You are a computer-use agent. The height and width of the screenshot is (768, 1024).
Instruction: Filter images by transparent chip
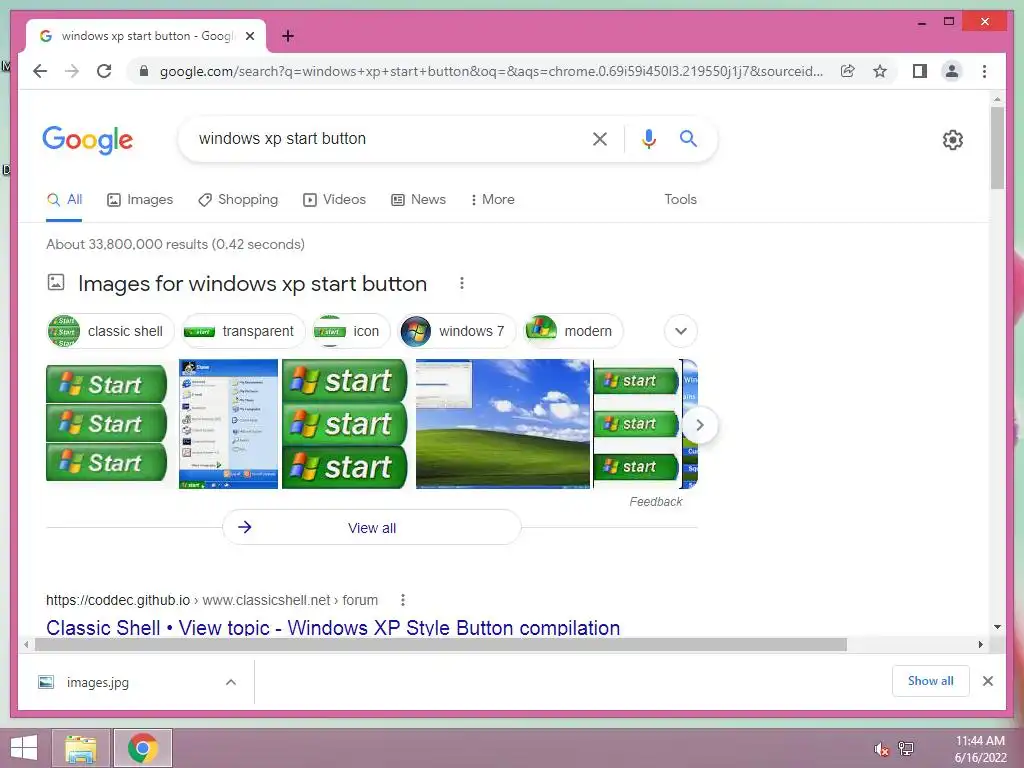(243, 331)
